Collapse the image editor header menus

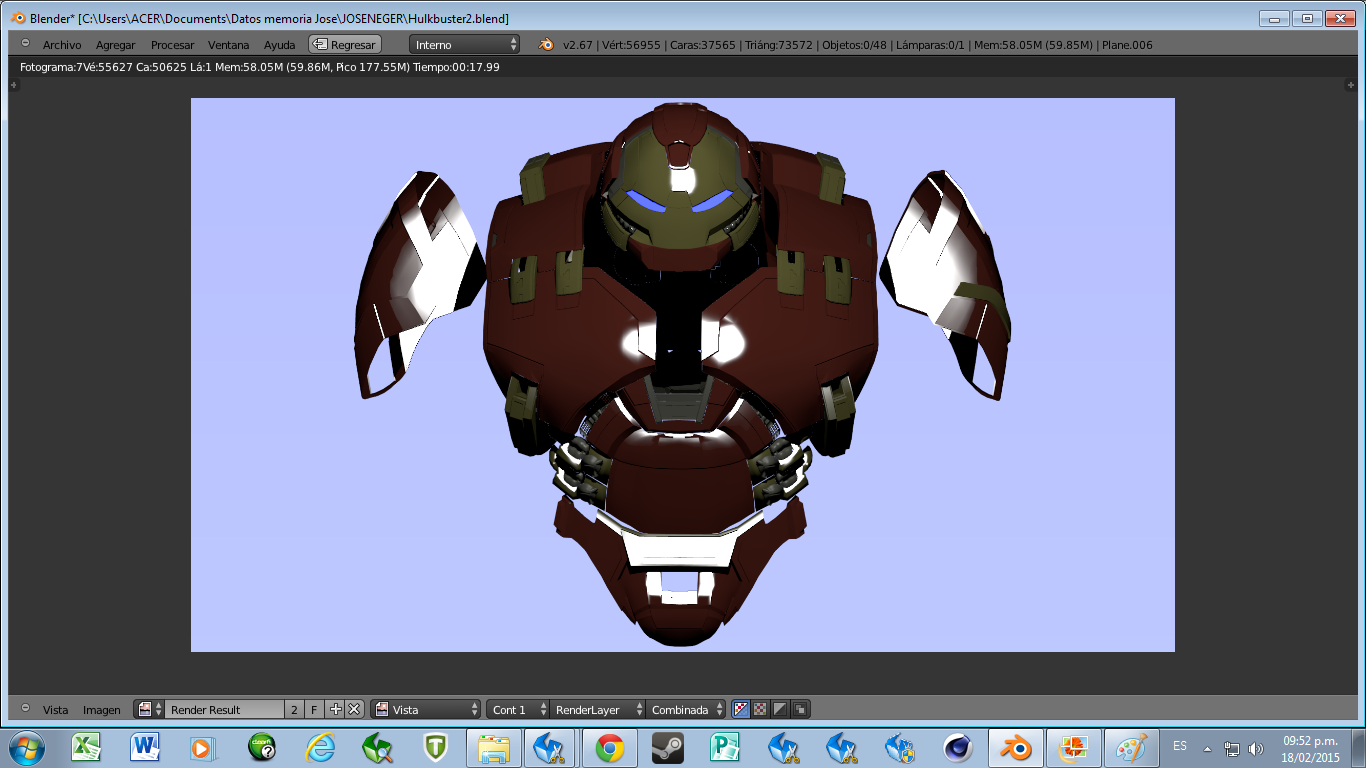[x=25, y=709]
